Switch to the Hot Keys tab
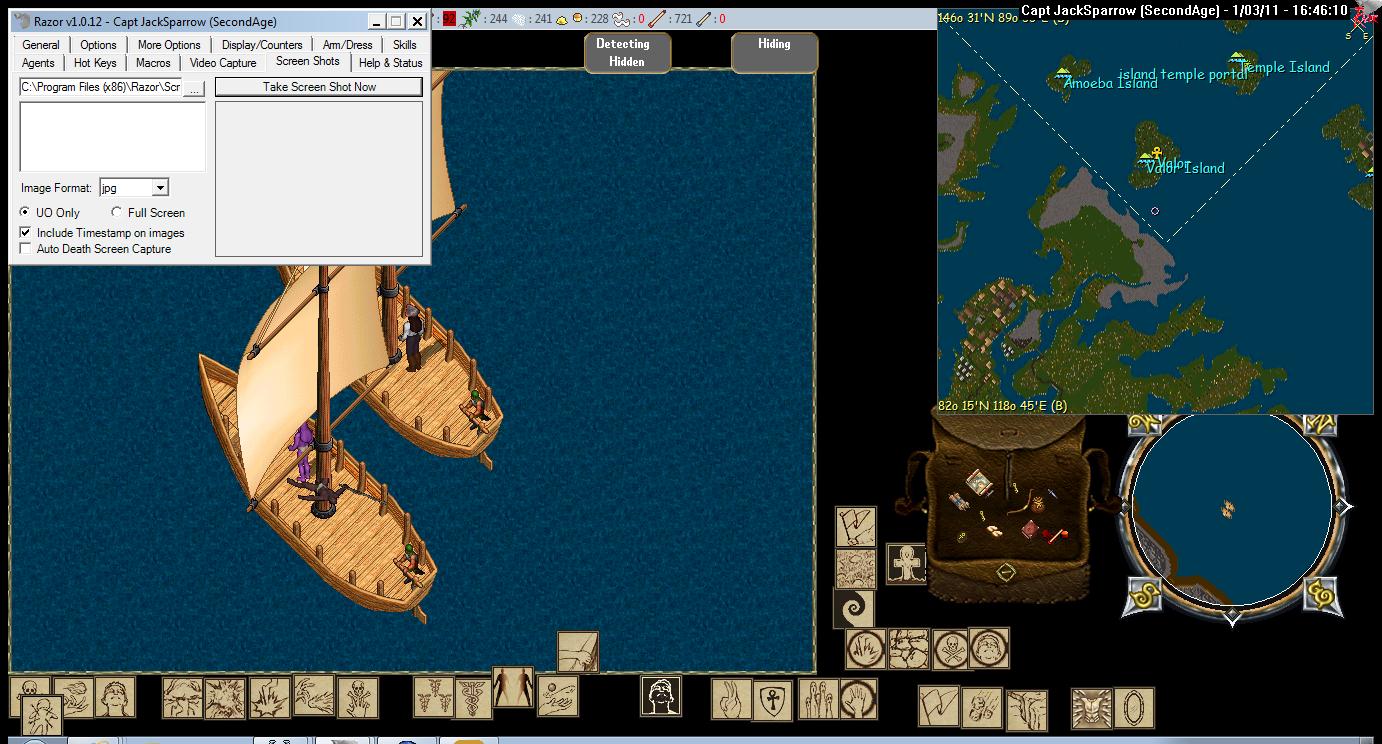The height and width of the screenshot is (744, 1382). 95,63
